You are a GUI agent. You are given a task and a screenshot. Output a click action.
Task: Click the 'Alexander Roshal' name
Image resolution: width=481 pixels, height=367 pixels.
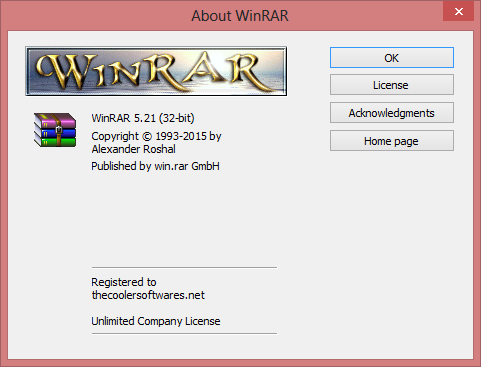(133, 149)
